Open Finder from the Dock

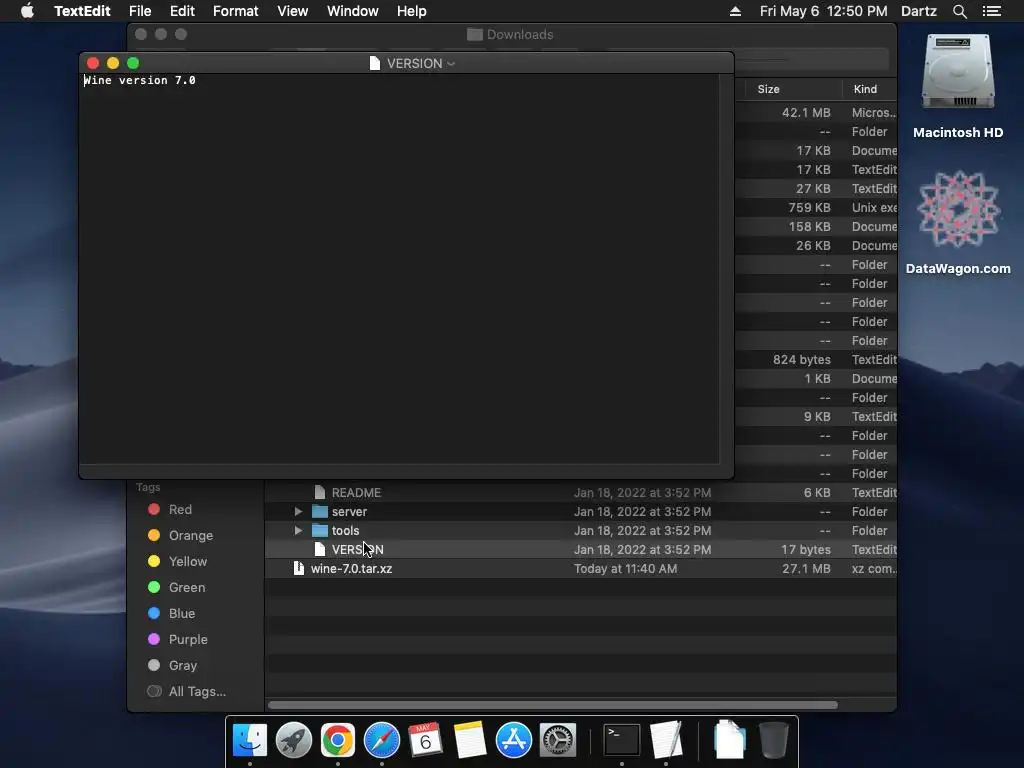pyautogui.click(x=249, y=740)
